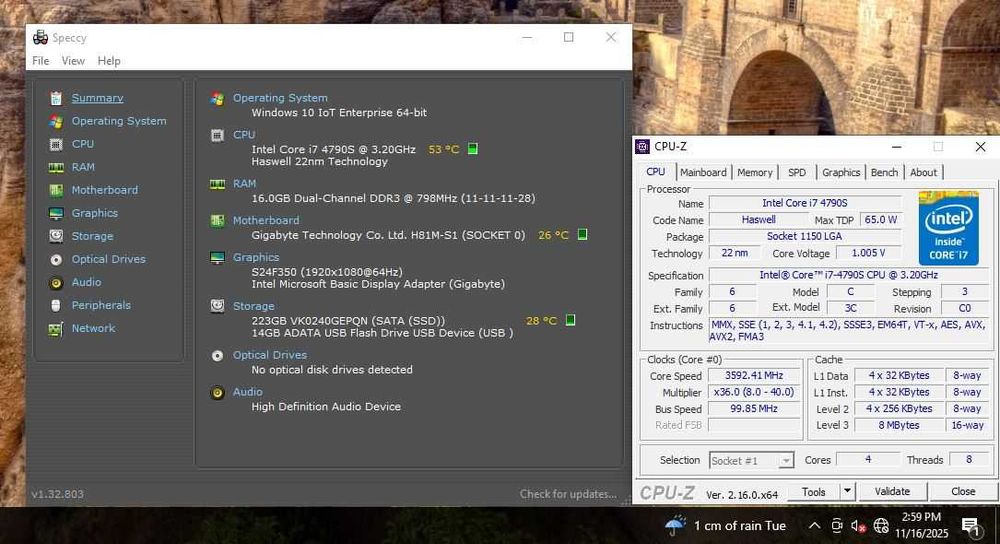Open the Summary sidebar icon in Speccy
Viewport: 1000px width, 544px height.
56,98
